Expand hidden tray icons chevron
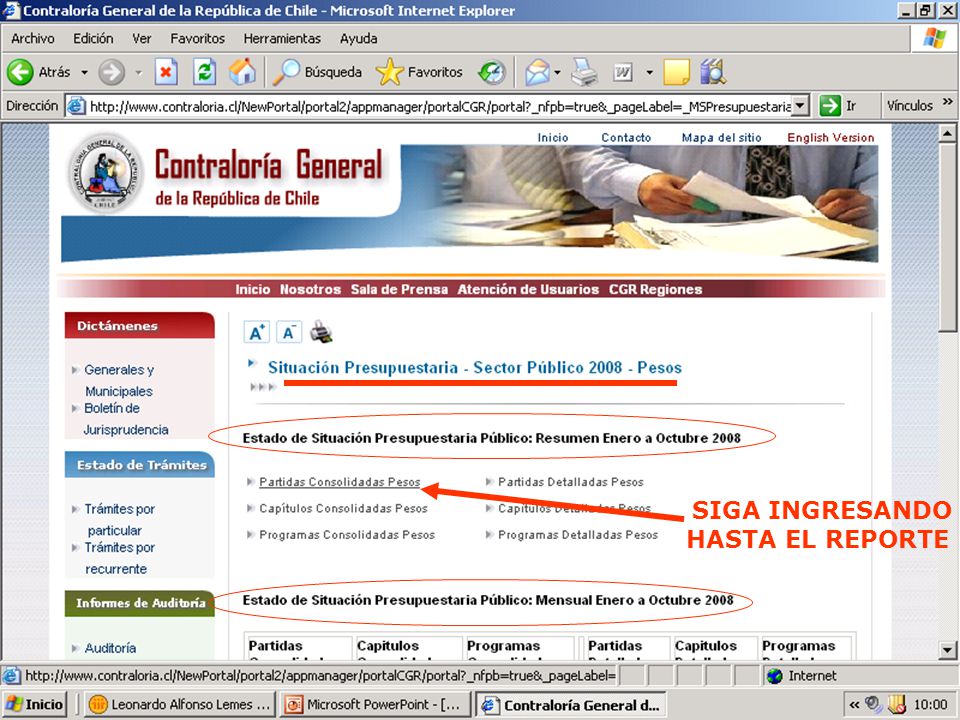The height and width of the screenshot is (720, 960). 854,705
